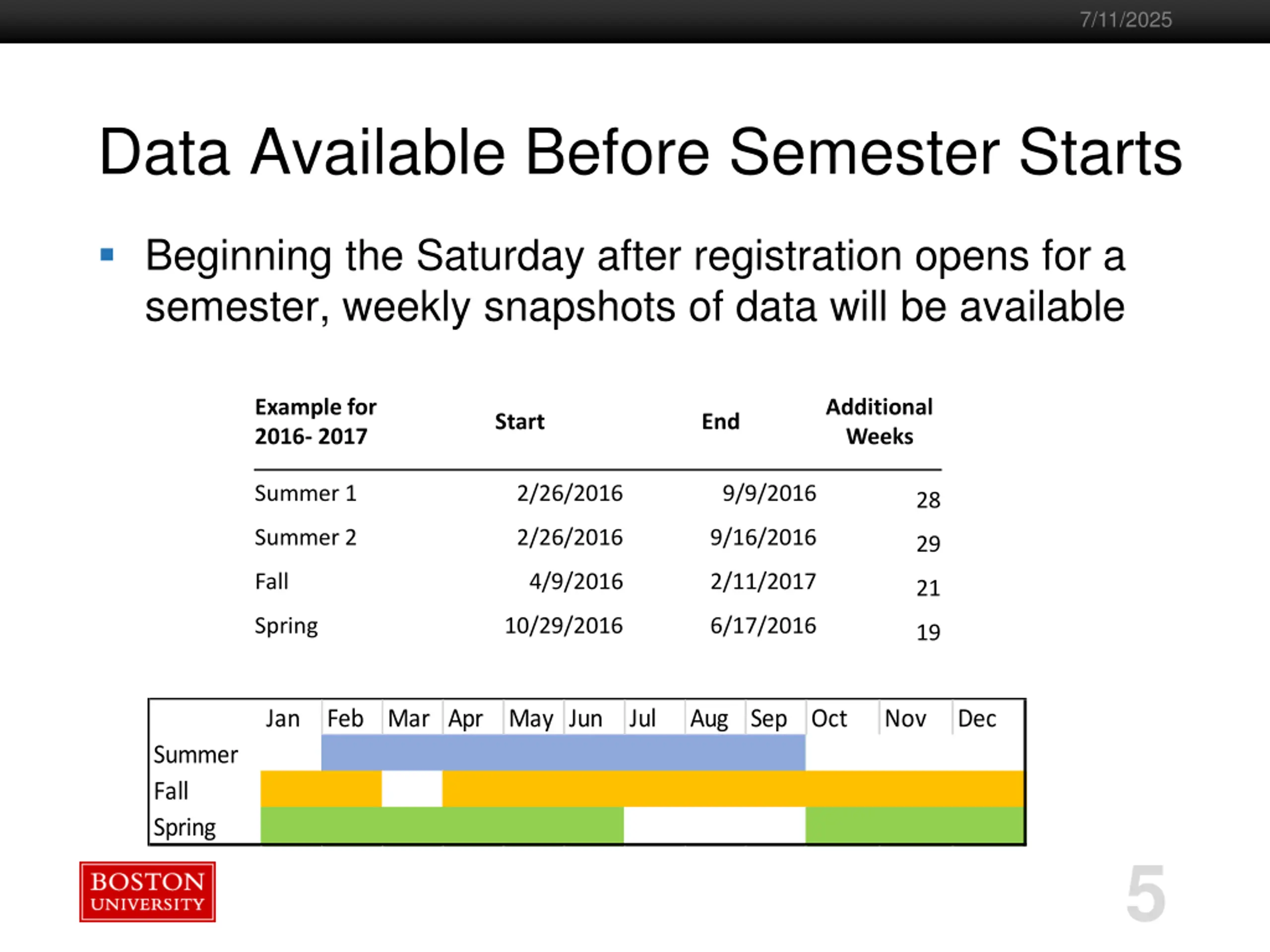Click the 7/11/2025 date in header
Screen dimensions: 1270x952
click(1125, 20)
